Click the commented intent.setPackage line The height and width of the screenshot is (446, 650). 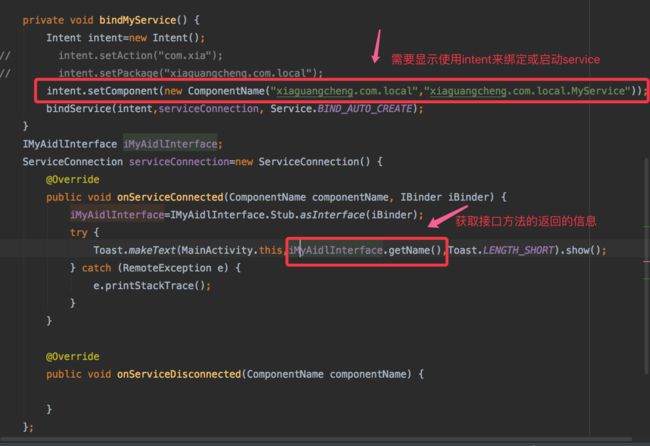click(x=190, y=73)
